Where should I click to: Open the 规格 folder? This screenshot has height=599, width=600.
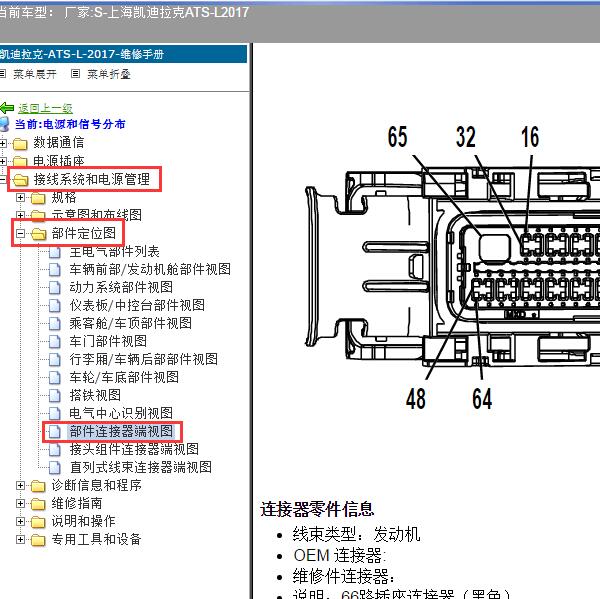pos(64,197)
